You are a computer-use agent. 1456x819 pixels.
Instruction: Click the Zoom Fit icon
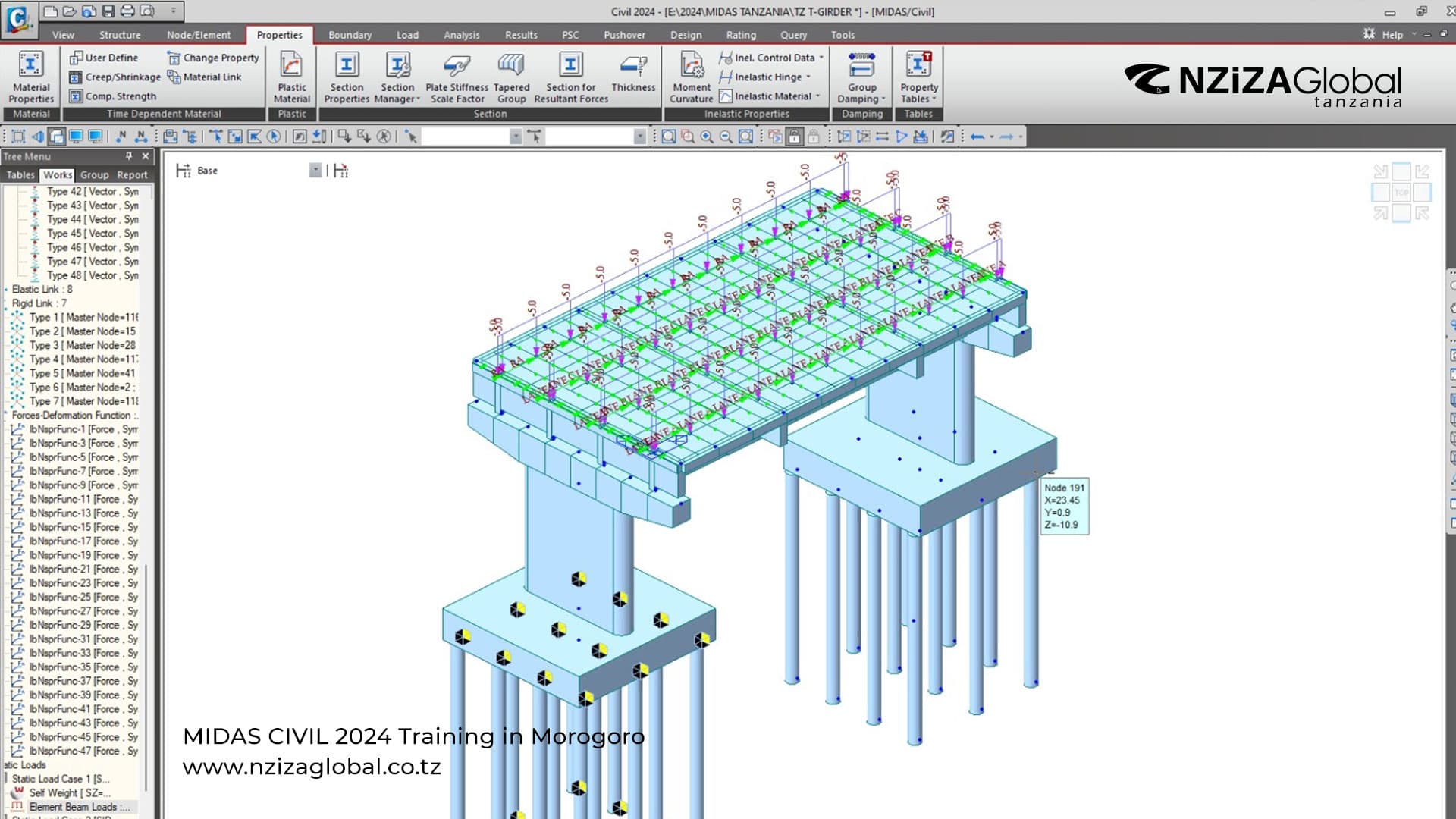[x=668, y=136]
